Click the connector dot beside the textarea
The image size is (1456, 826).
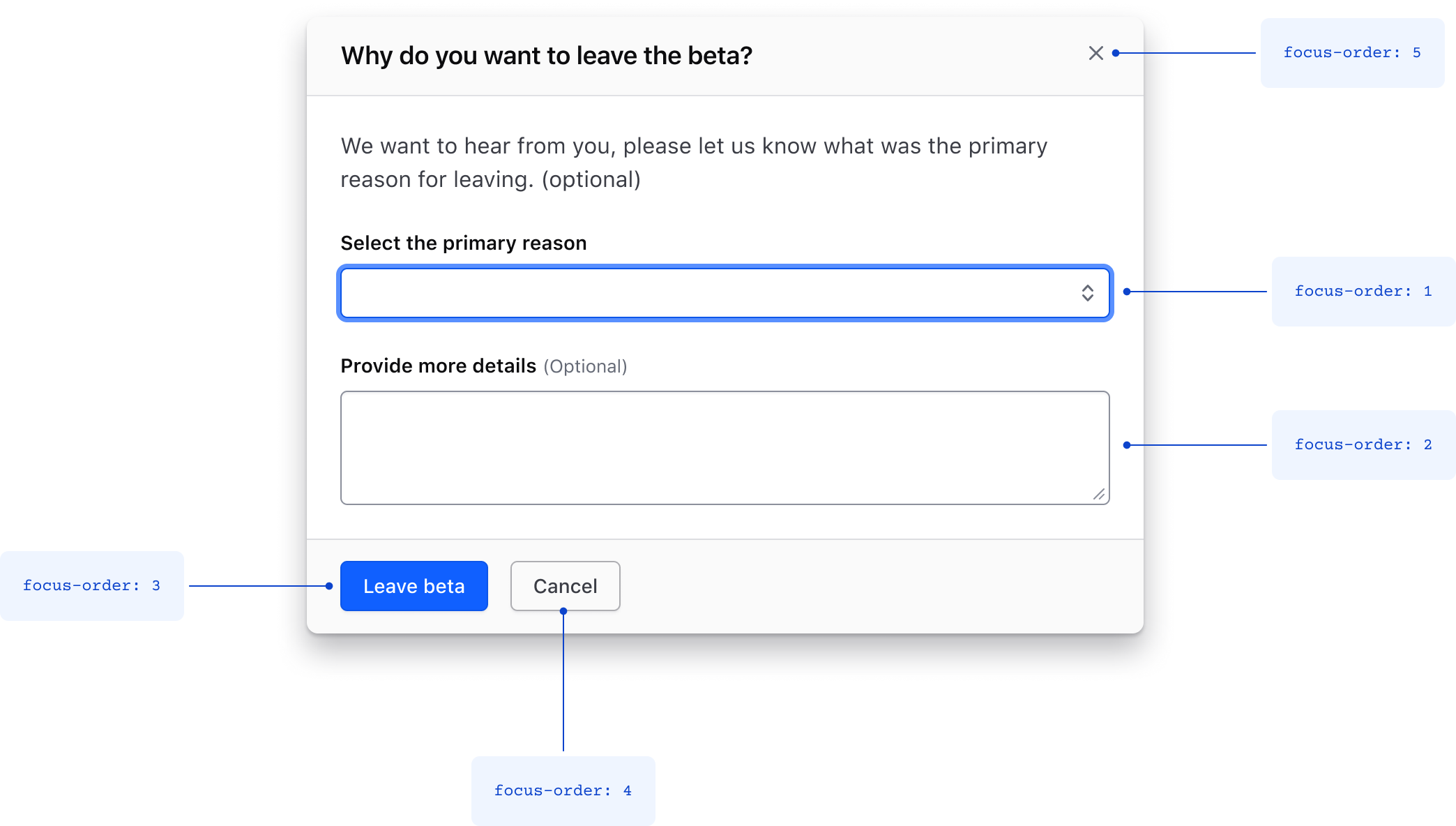1128,444
